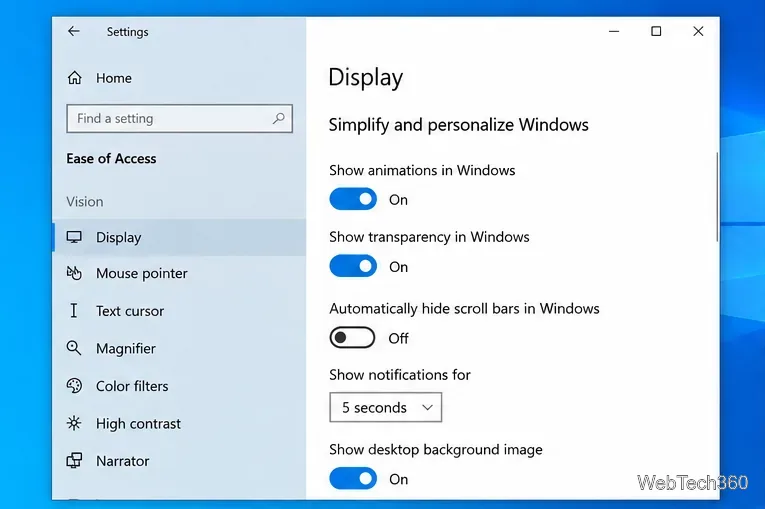Screen dimensions: 765x509
Task: Click the 'Settings' window title text
Action: click(x=127, y=32)
